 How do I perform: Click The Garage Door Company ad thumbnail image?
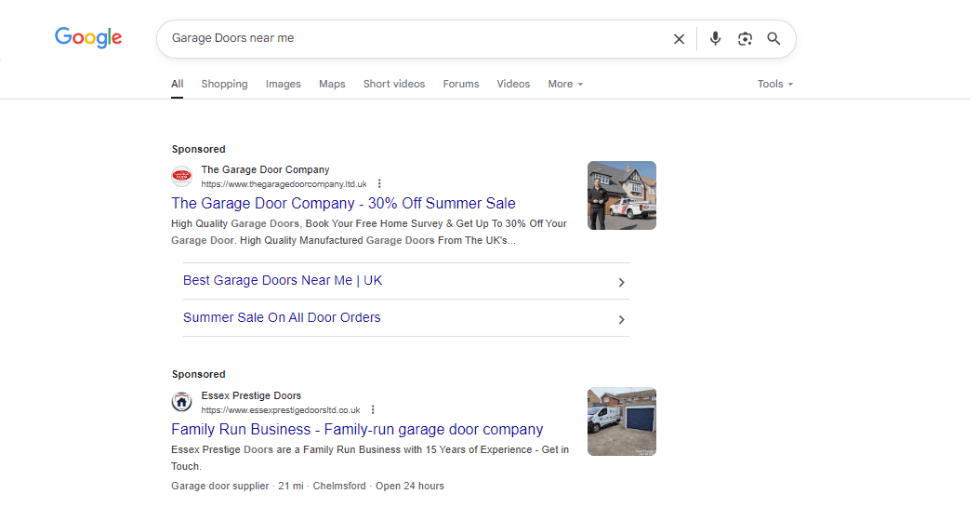point(622,195)
